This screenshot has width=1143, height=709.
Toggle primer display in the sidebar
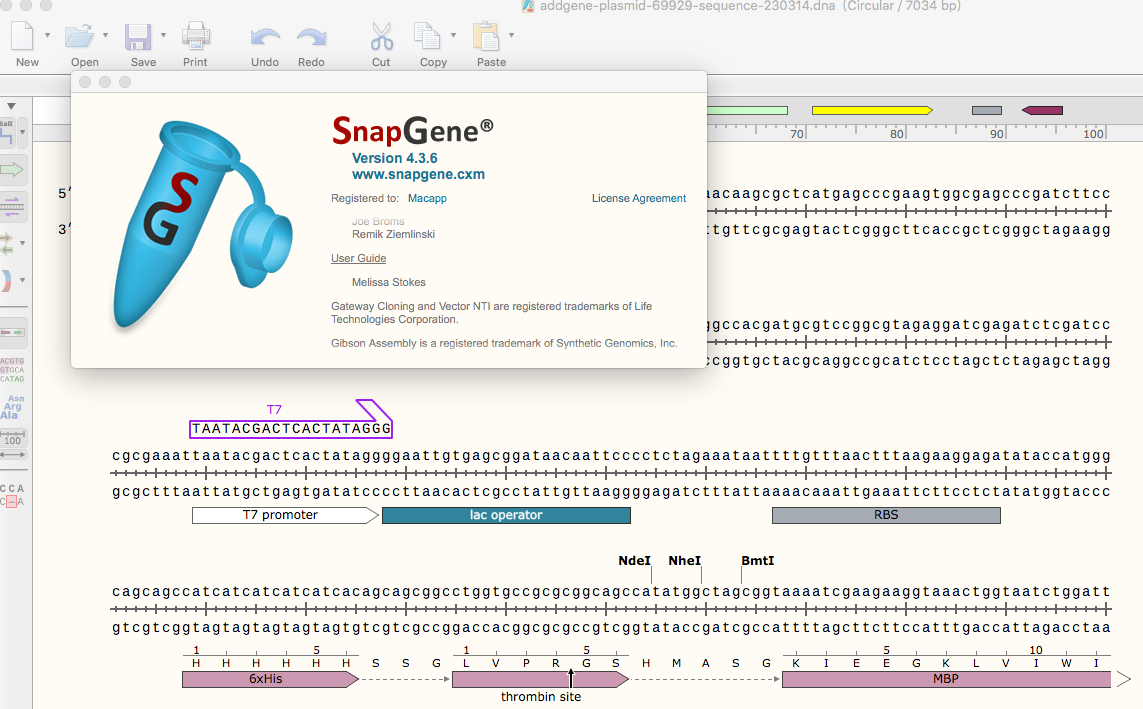click(13, 205)
